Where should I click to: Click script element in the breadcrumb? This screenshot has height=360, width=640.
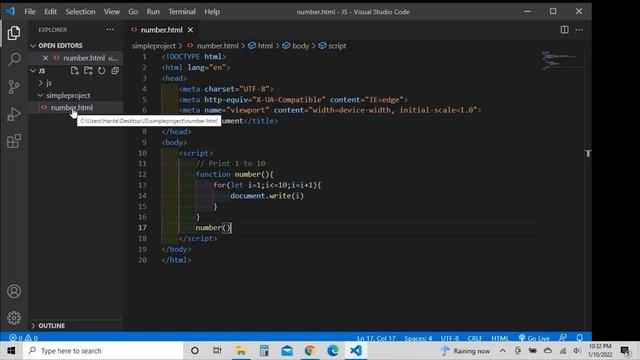point(337,46)
